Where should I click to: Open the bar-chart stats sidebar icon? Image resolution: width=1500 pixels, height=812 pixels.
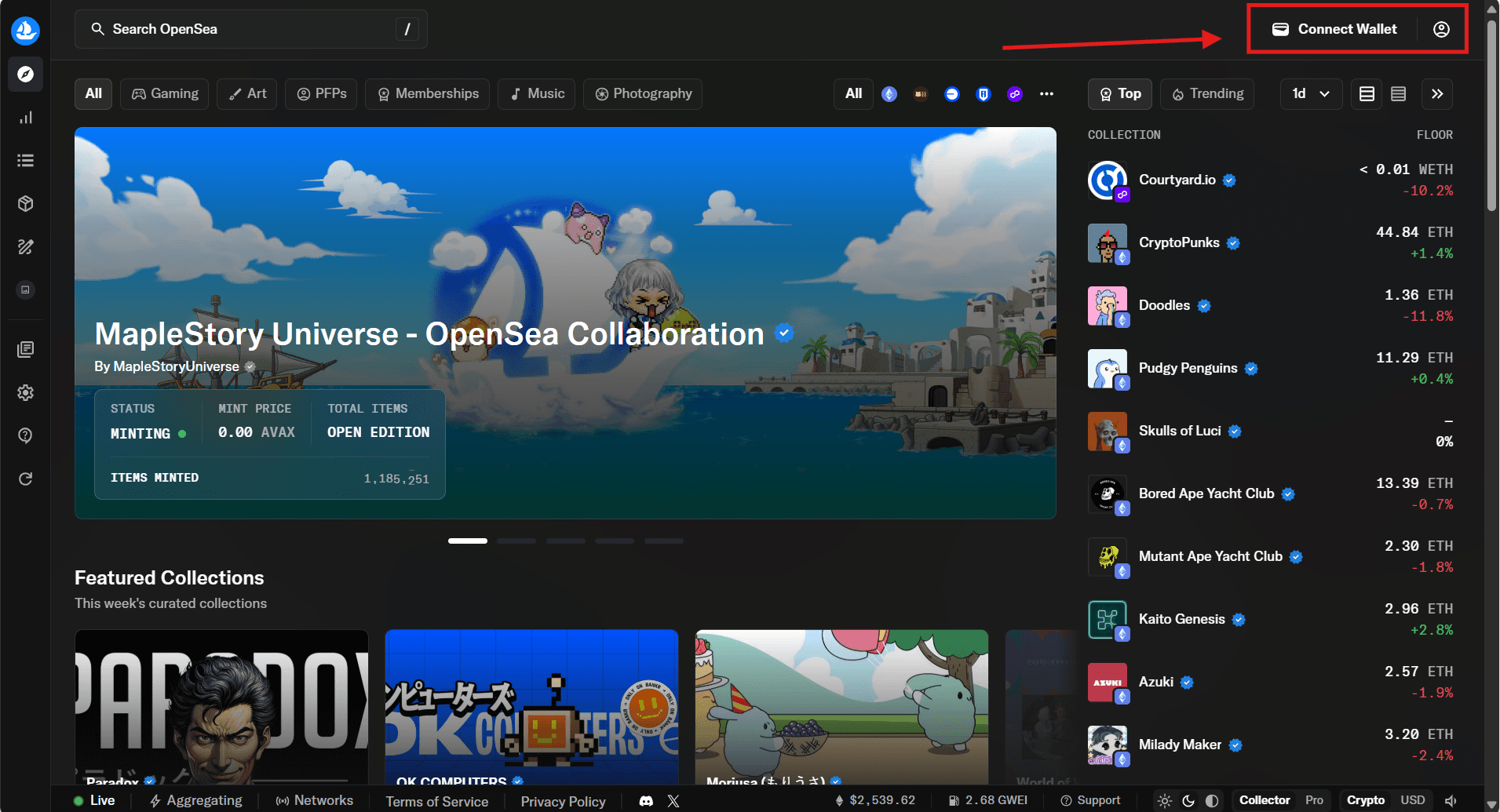25,118
